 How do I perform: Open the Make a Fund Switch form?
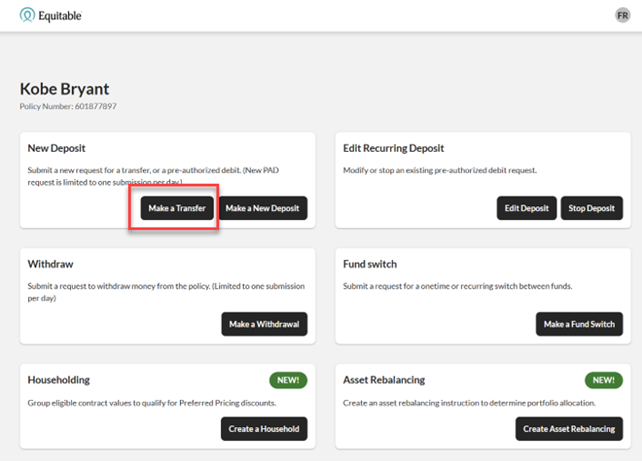point(580,324)
